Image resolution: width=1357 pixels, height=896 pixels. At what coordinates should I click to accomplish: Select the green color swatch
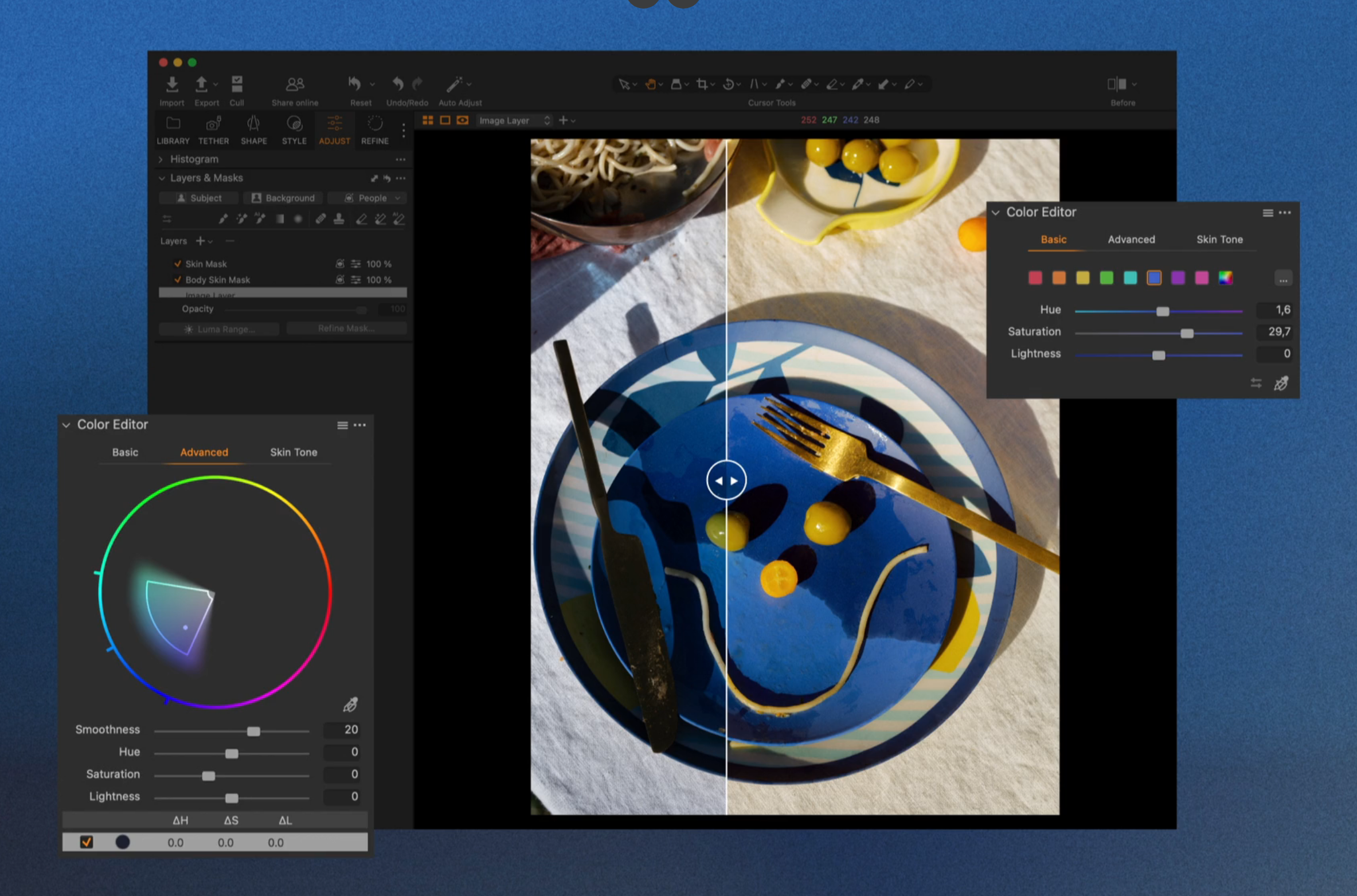(x=1106, y=278)
